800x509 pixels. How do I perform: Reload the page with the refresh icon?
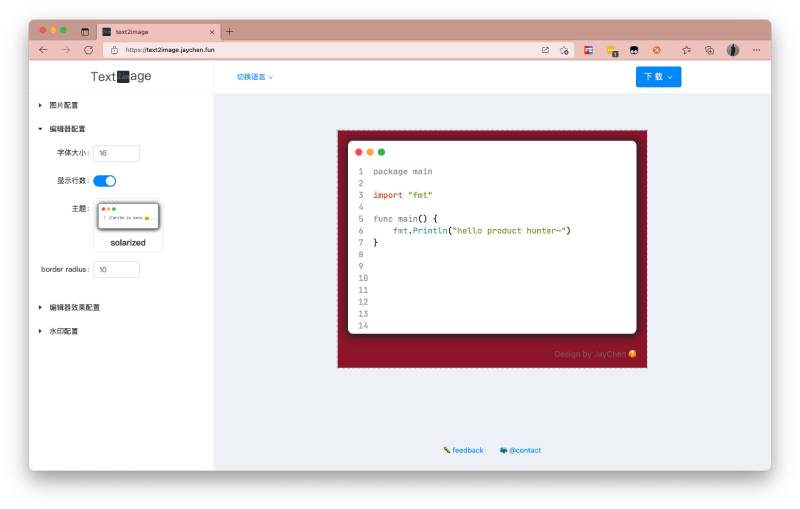coord(89,50)
